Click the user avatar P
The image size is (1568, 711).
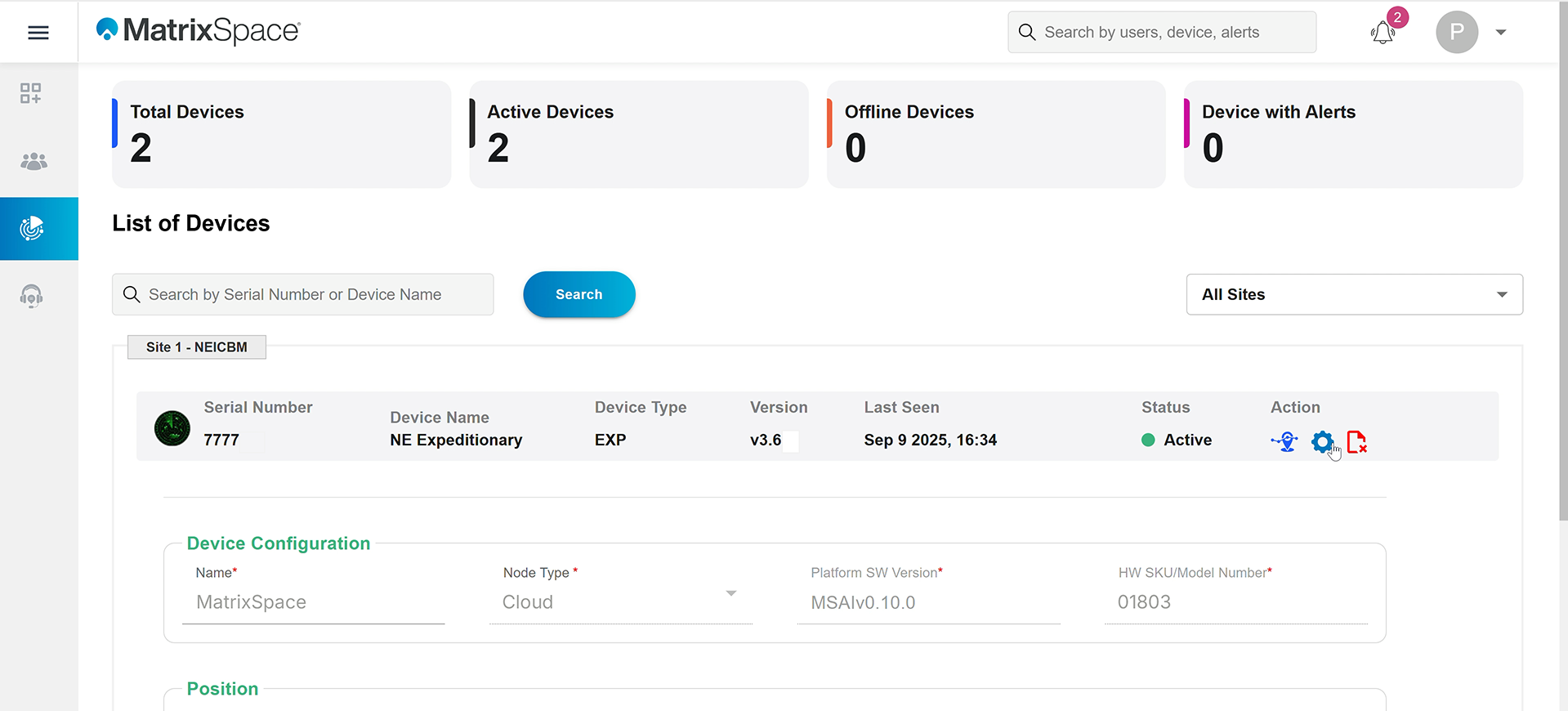[x=1457, y=33]
